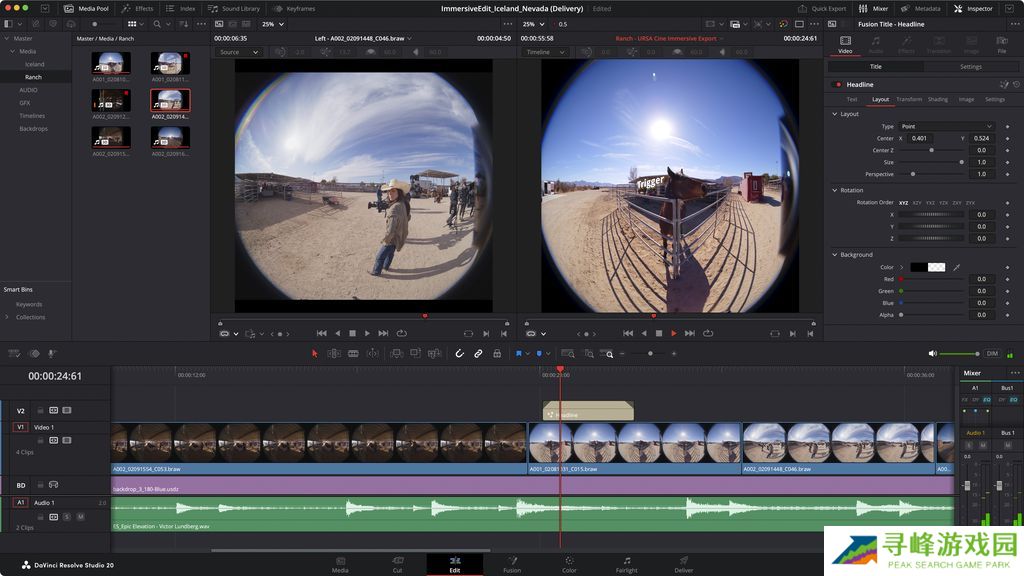The image size is (1024, 576).
Task: Collapse the Rotation section
Action: click(834, 190)
